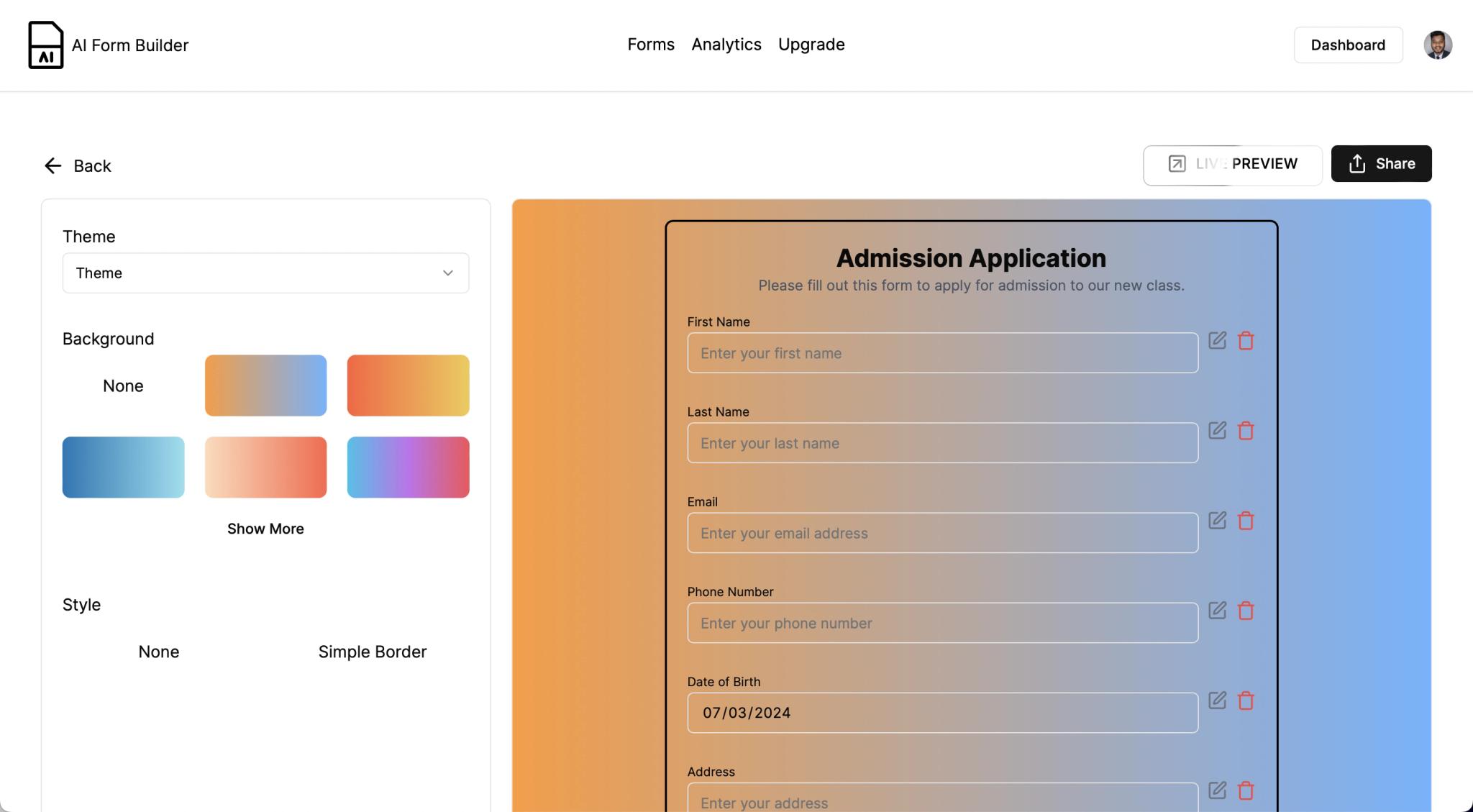Click the edit icon for Date of Birth
Viewport: 1473px width, 812px height.
click(1217, 700)
